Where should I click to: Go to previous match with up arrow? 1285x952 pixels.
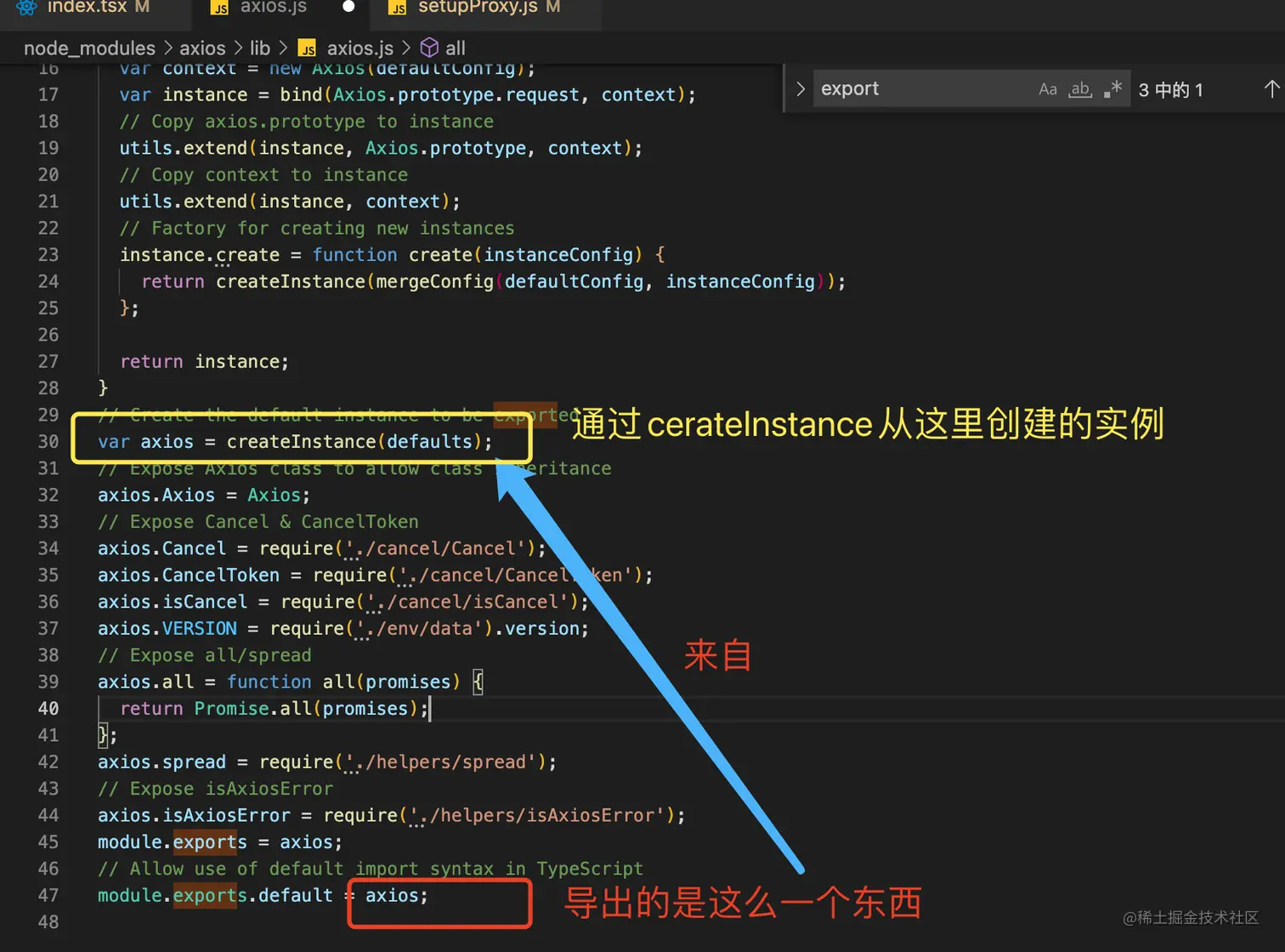1271,89
